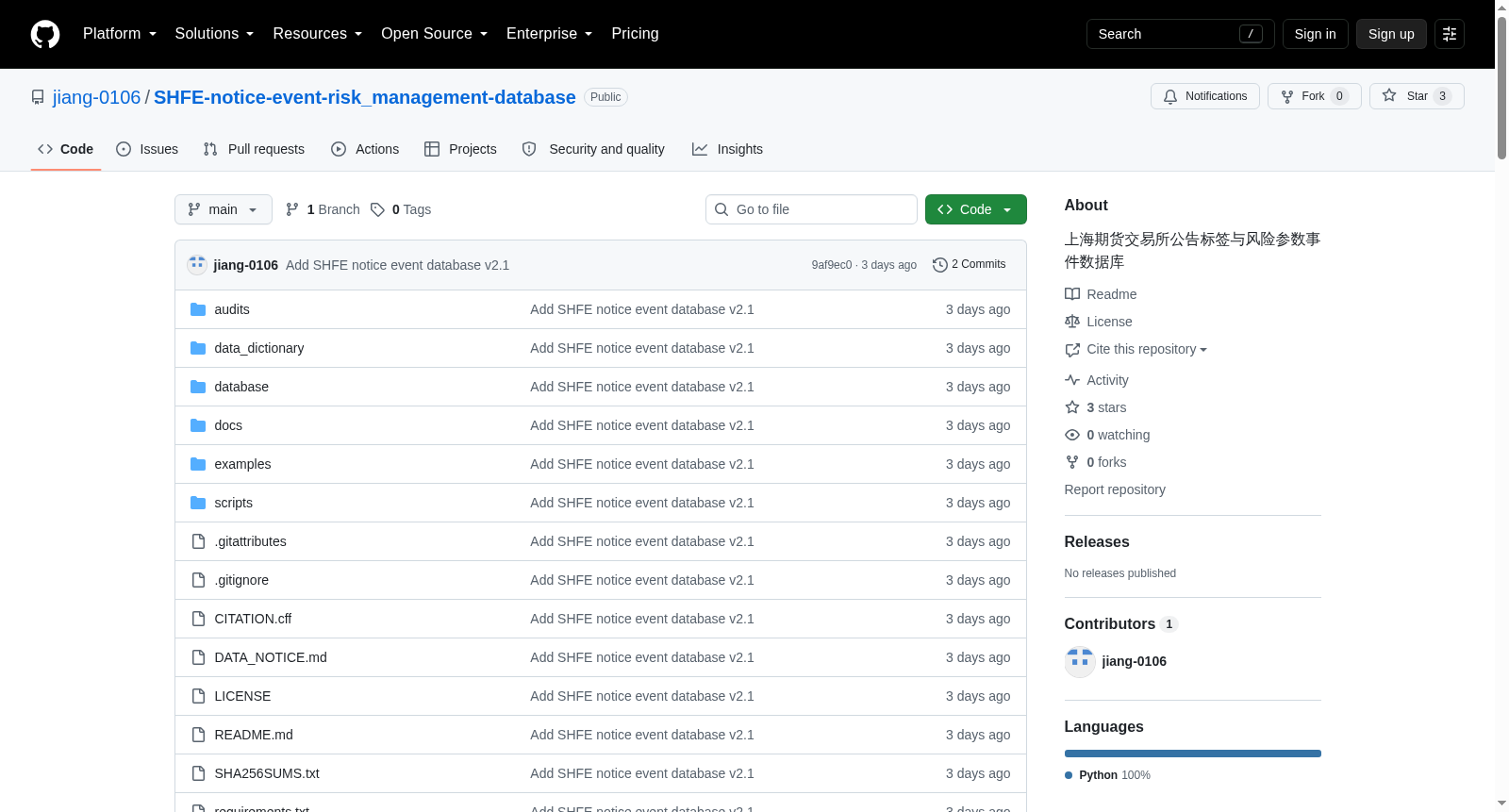This screenshot has width=1509, height=812.
Task: Open the scripts folder icon
Action: coord(198,503)
